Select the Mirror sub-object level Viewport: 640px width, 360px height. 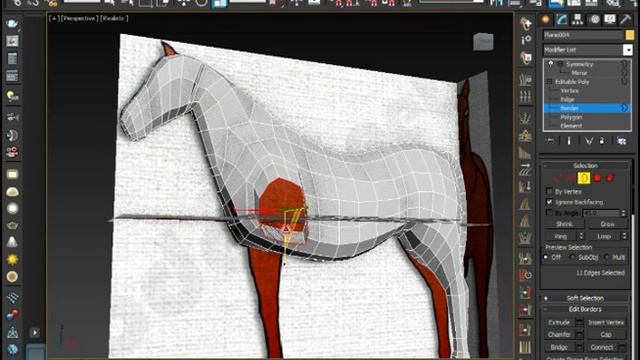click(579, 73)
